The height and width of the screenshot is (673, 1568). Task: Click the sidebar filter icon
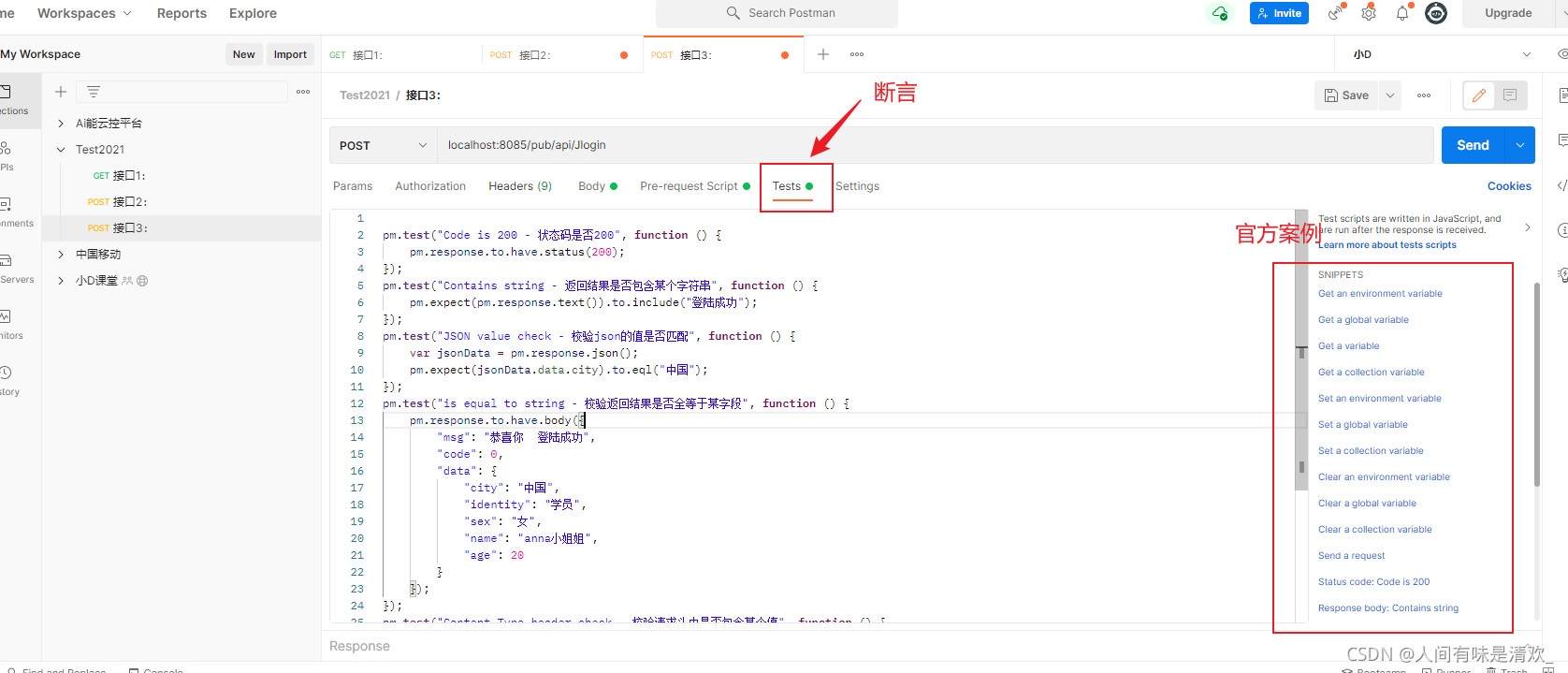[94, 92]
